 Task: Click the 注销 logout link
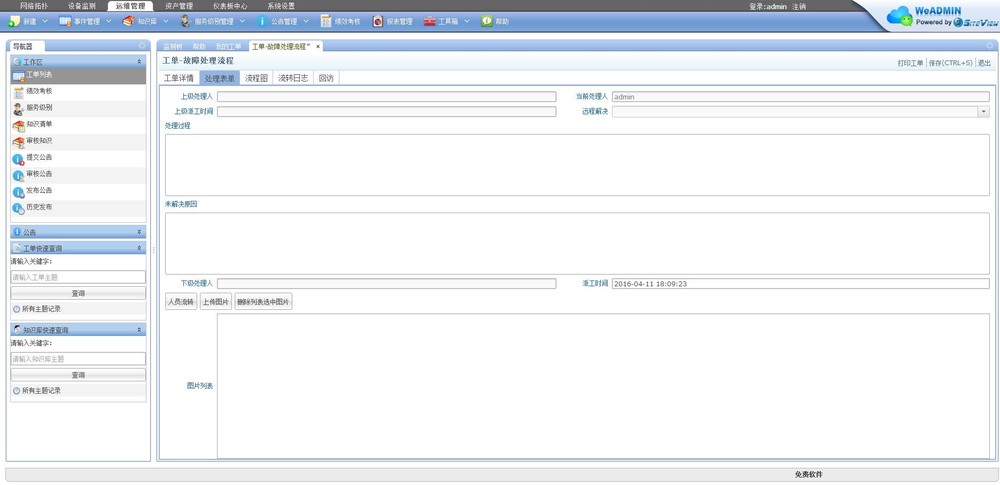(798, 7)
